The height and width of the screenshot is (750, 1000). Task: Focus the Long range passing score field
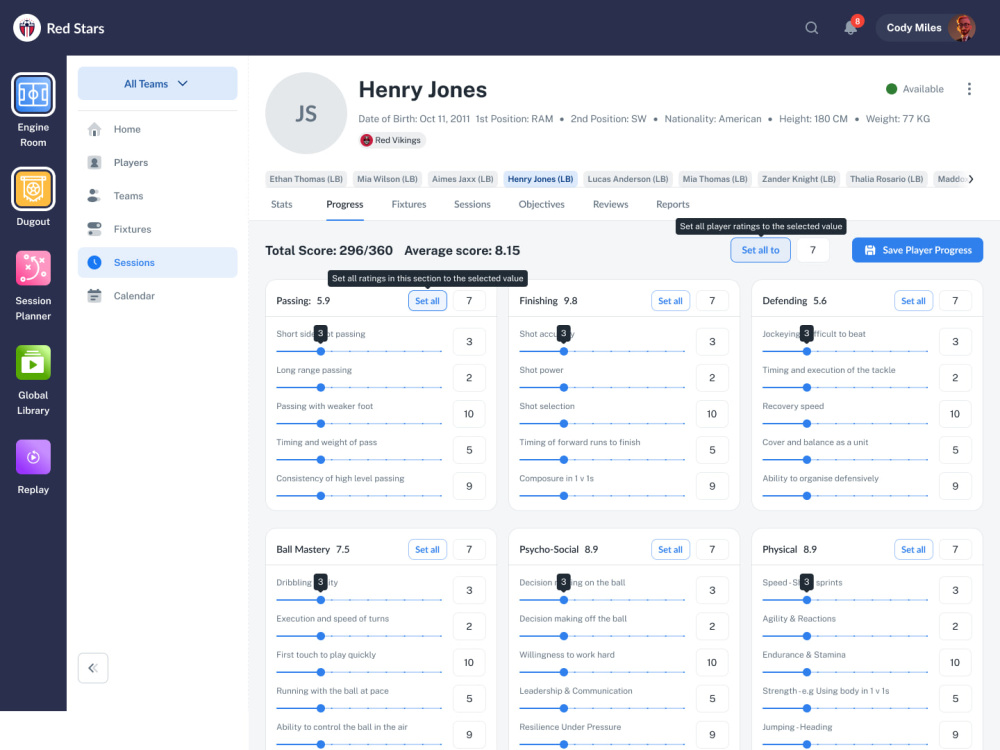pos(469,378)
